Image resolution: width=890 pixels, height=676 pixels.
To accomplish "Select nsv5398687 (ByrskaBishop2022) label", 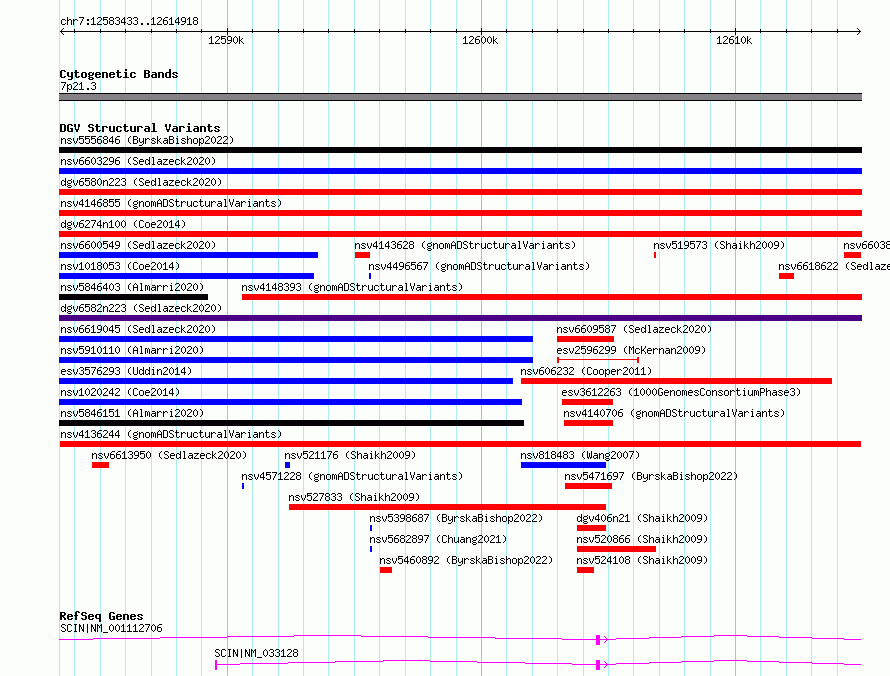I will 456,518.
